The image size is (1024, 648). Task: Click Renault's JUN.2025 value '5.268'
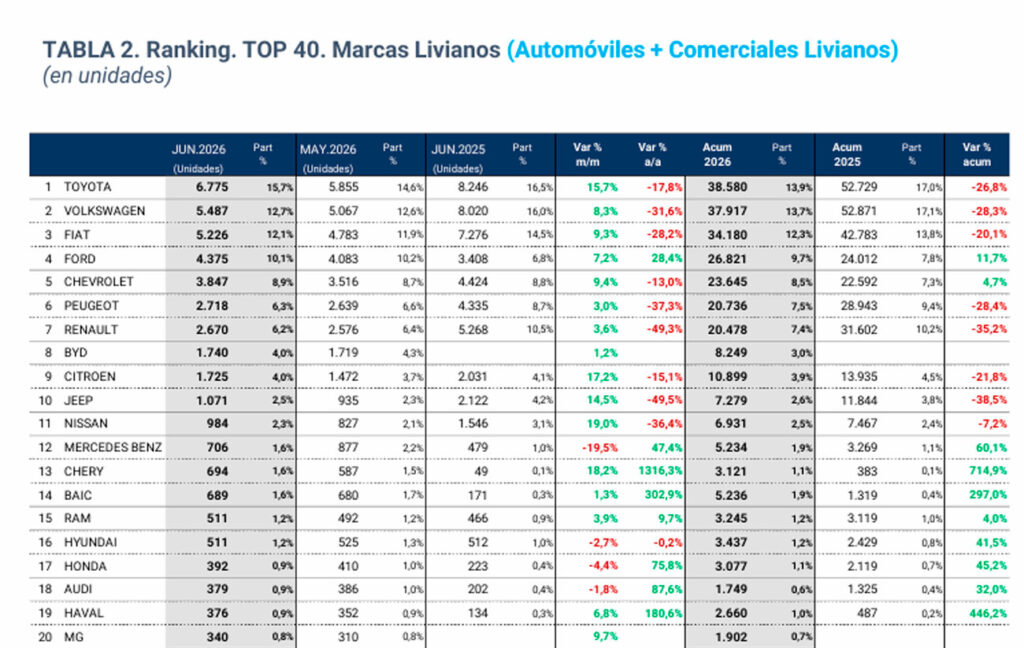pyautogui.click(x=473, y=329)
